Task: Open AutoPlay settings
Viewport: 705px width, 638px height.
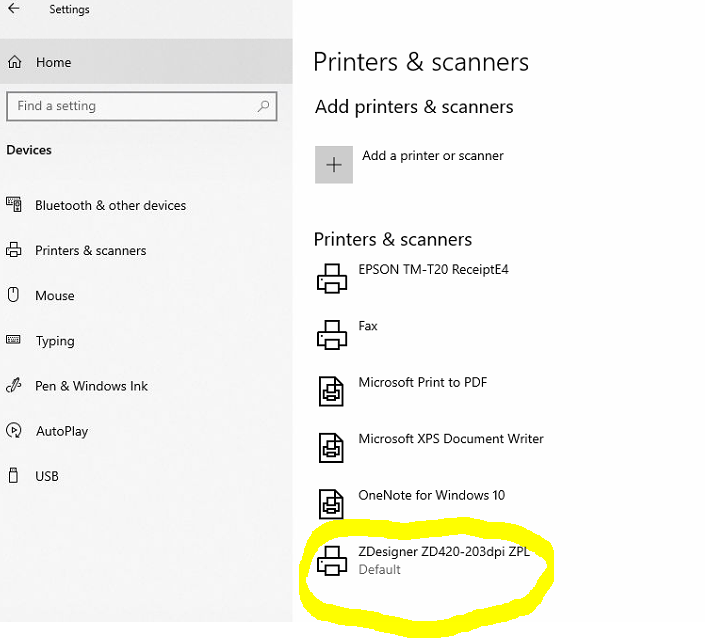Action: tap(62, 431)
